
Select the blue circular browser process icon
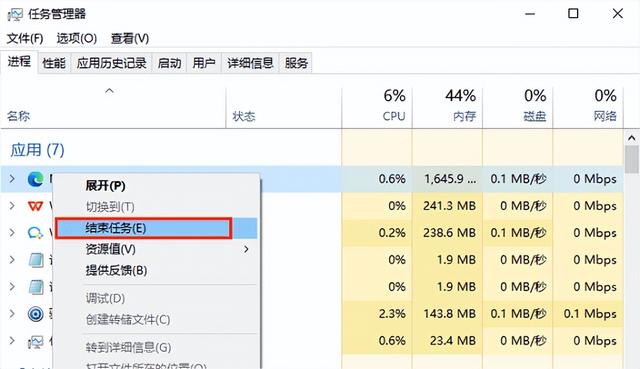click(x=36, y=314)
